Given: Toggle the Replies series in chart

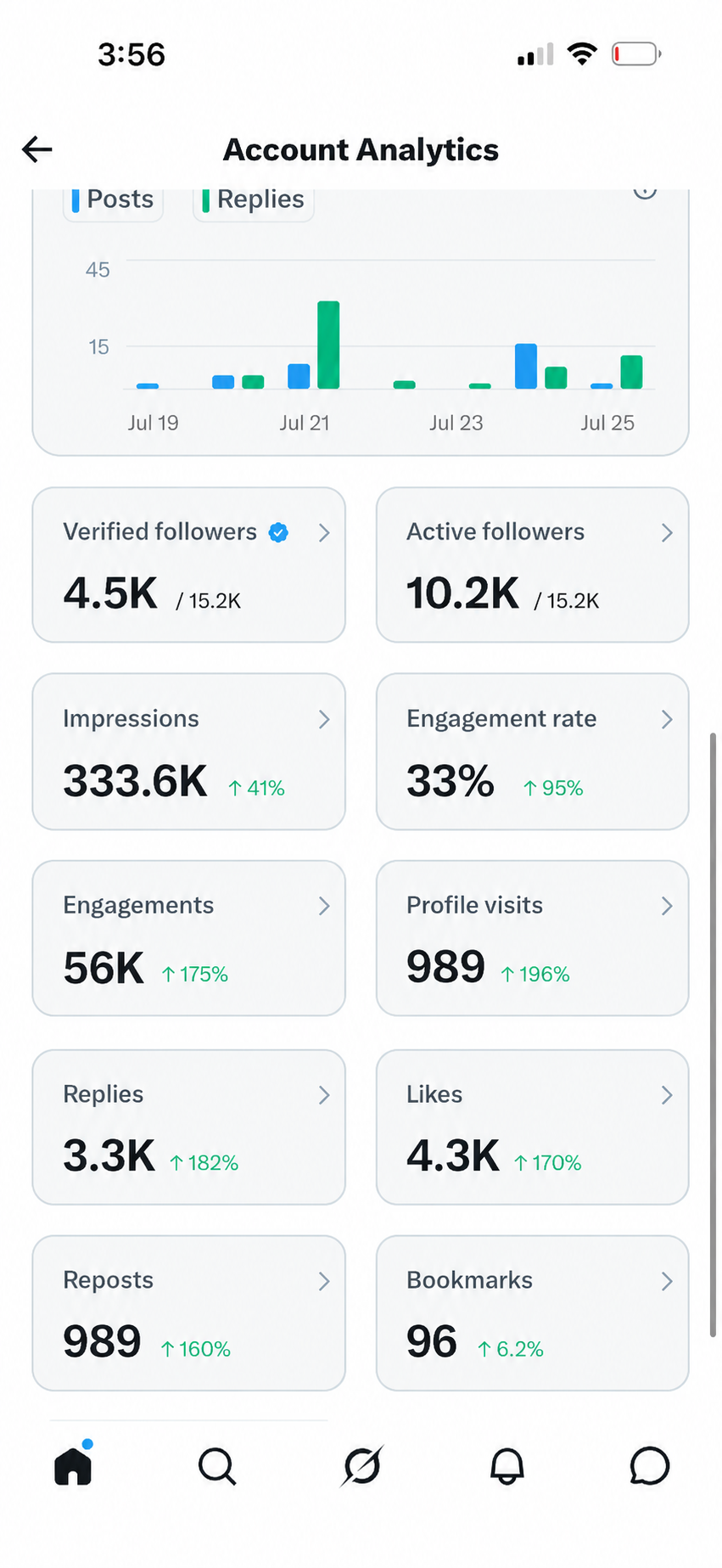Looking at the screenshot, I should 254,201.
